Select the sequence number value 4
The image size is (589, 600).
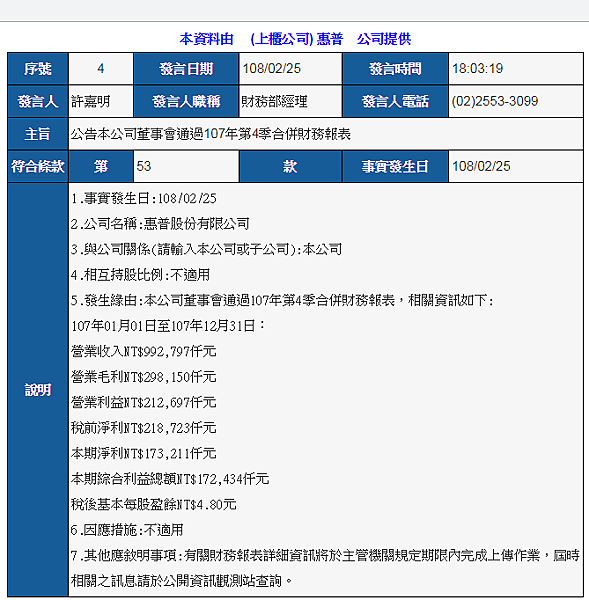point(101,68)
